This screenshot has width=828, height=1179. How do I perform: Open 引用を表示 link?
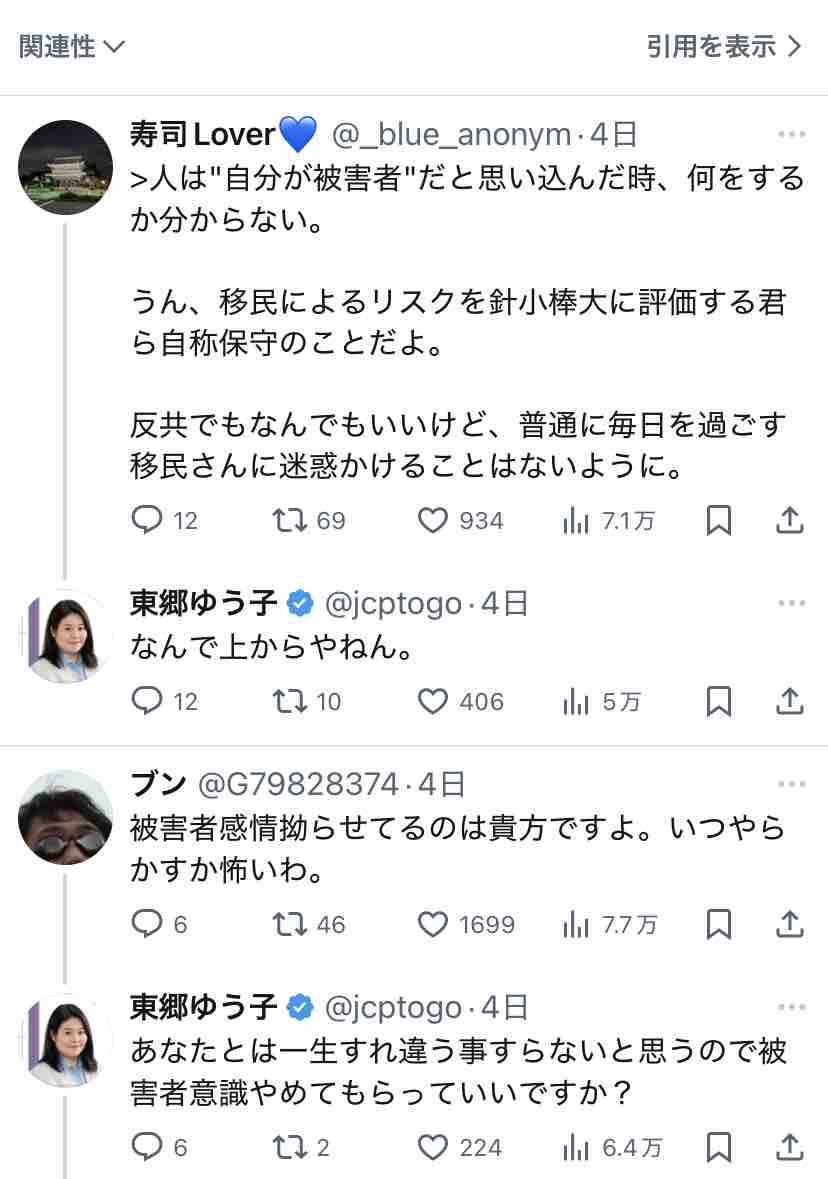(724, 46)
